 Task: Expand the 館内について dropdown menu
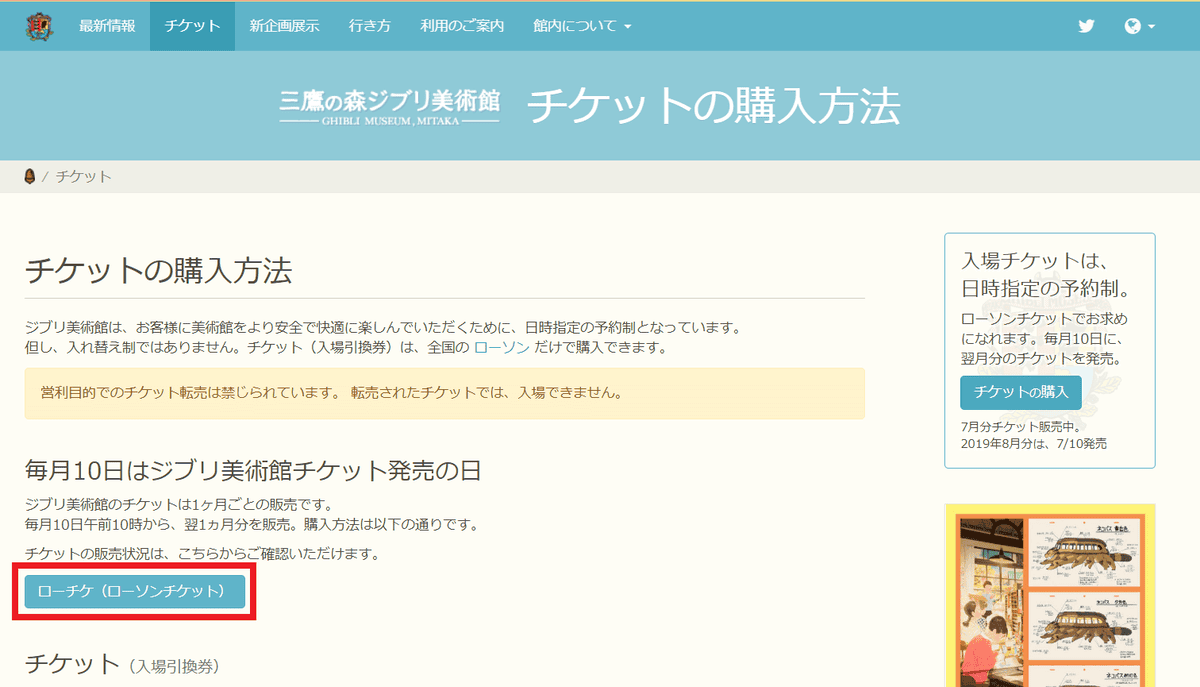[x=582, y=26]
